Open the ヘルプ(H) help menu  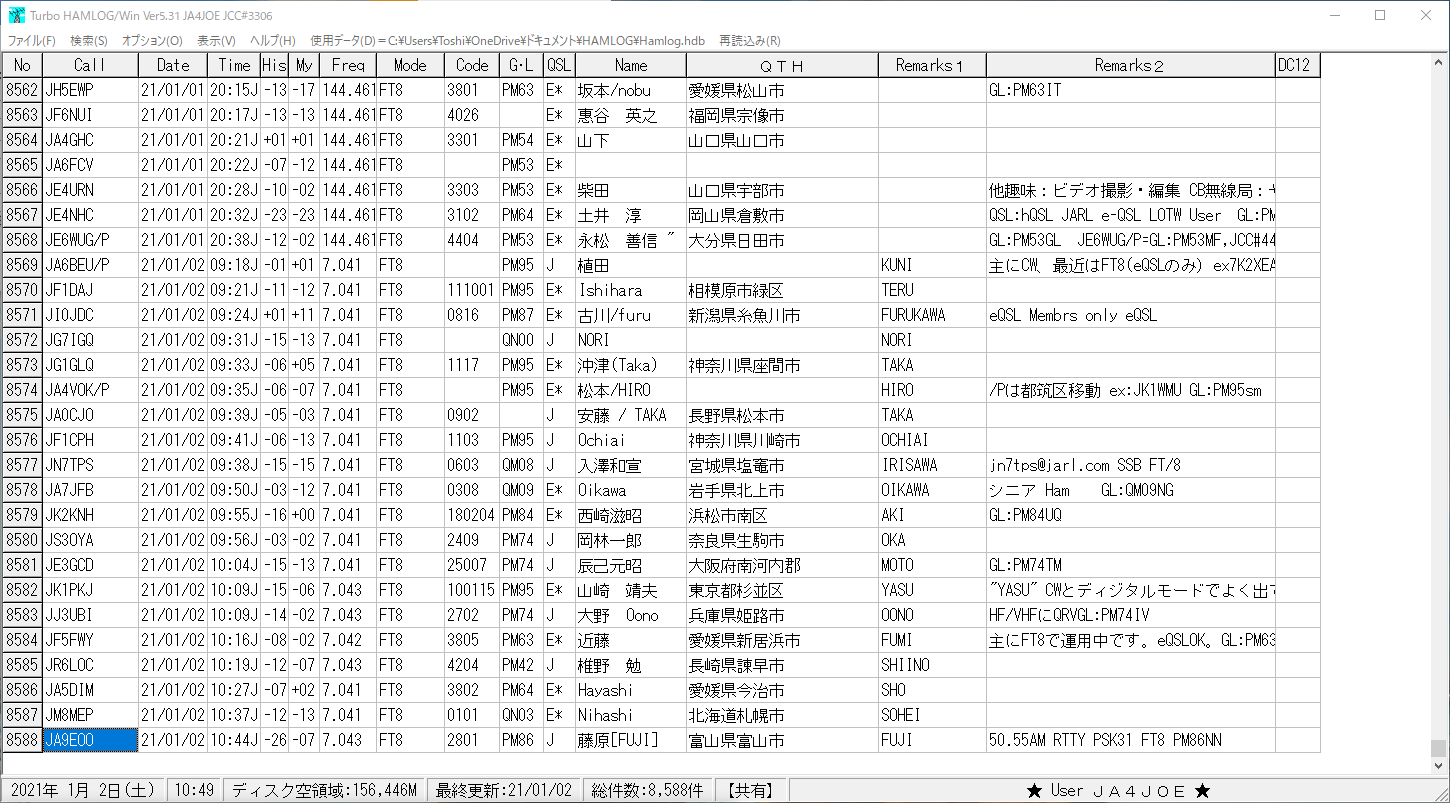[x=273, y=41]
